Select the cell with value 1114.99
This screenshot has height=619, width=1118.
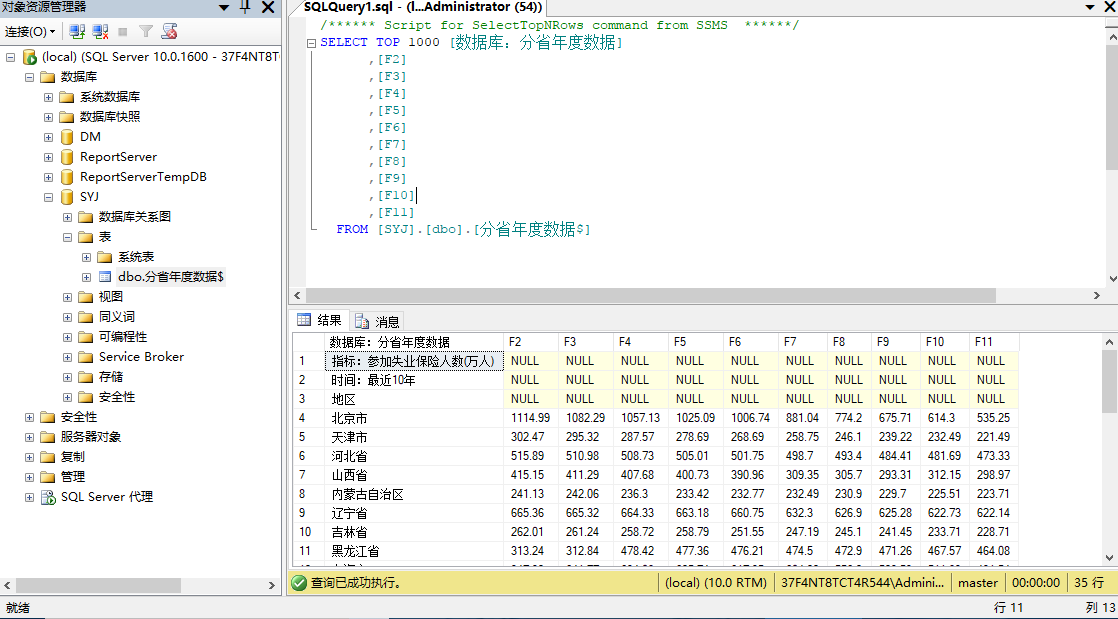click(530, 417)
